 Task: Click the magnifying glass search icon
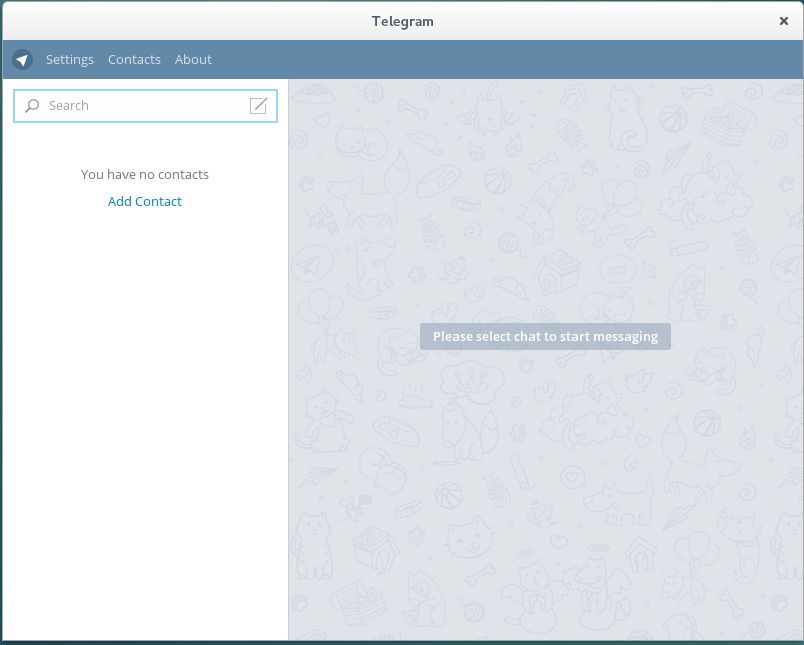(32, 106)
